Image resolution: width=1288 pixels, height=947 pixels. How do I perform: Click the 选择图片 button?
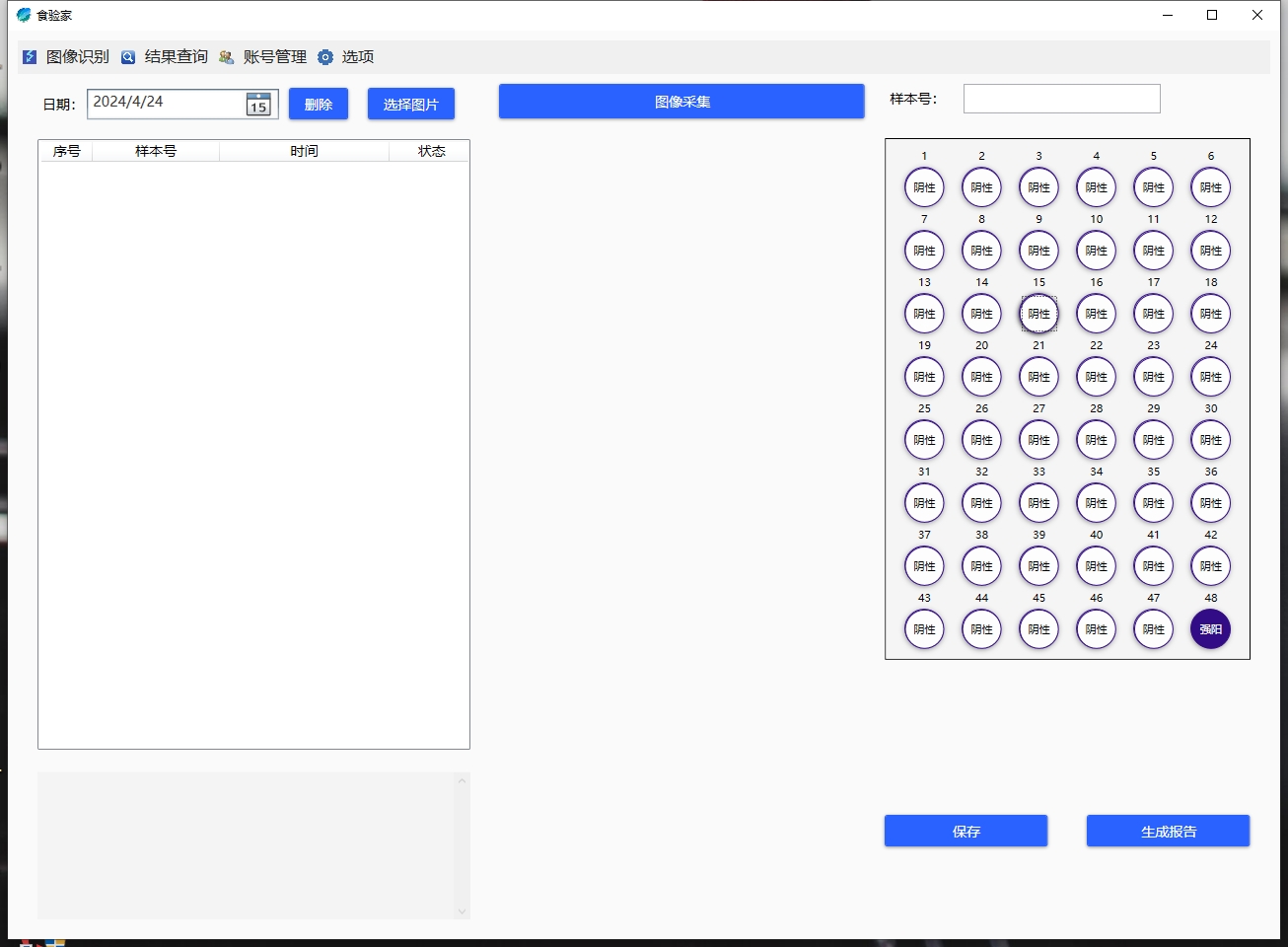pos(411,104)
